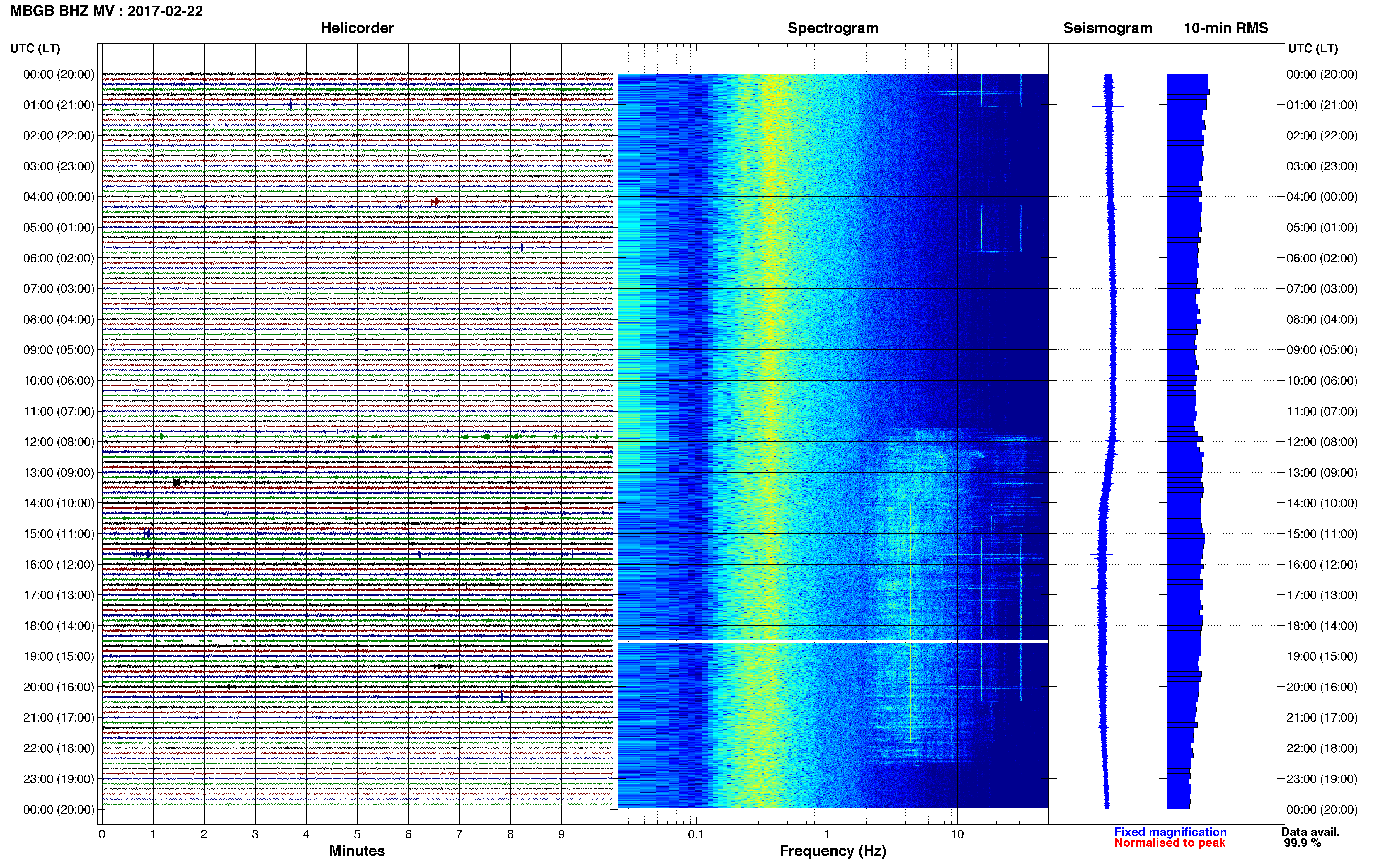Click tick '0' on the Minutes axis

pyautogui.click(x=102, y=835)
